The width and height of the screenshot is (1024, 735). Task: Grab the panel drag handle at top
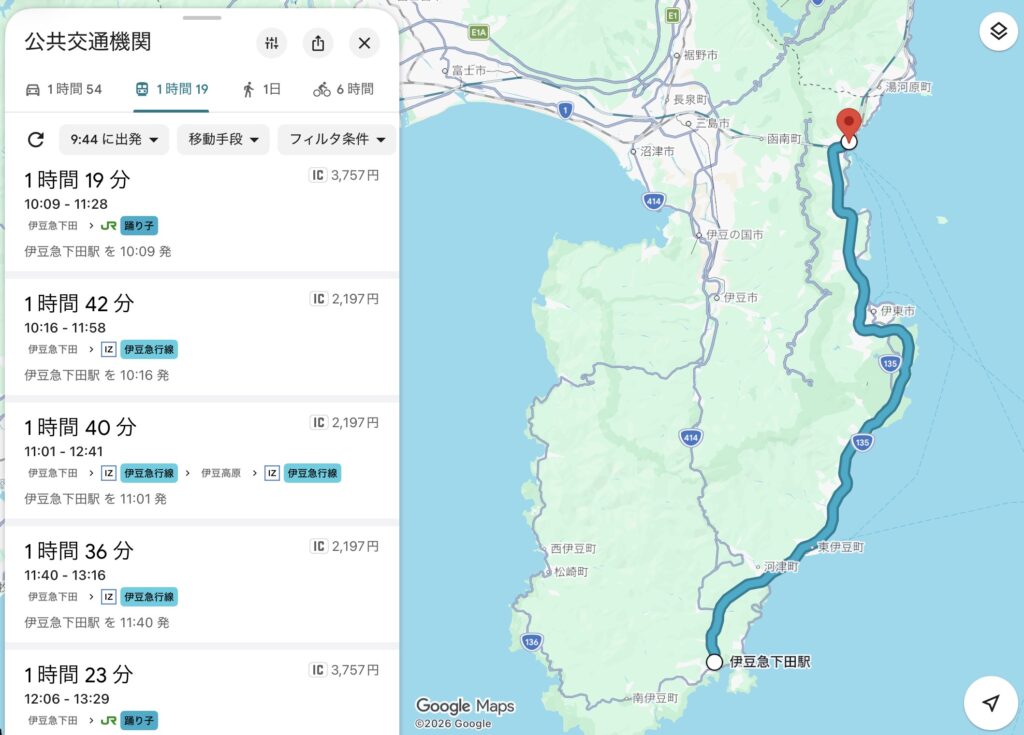tap(202, 18)
